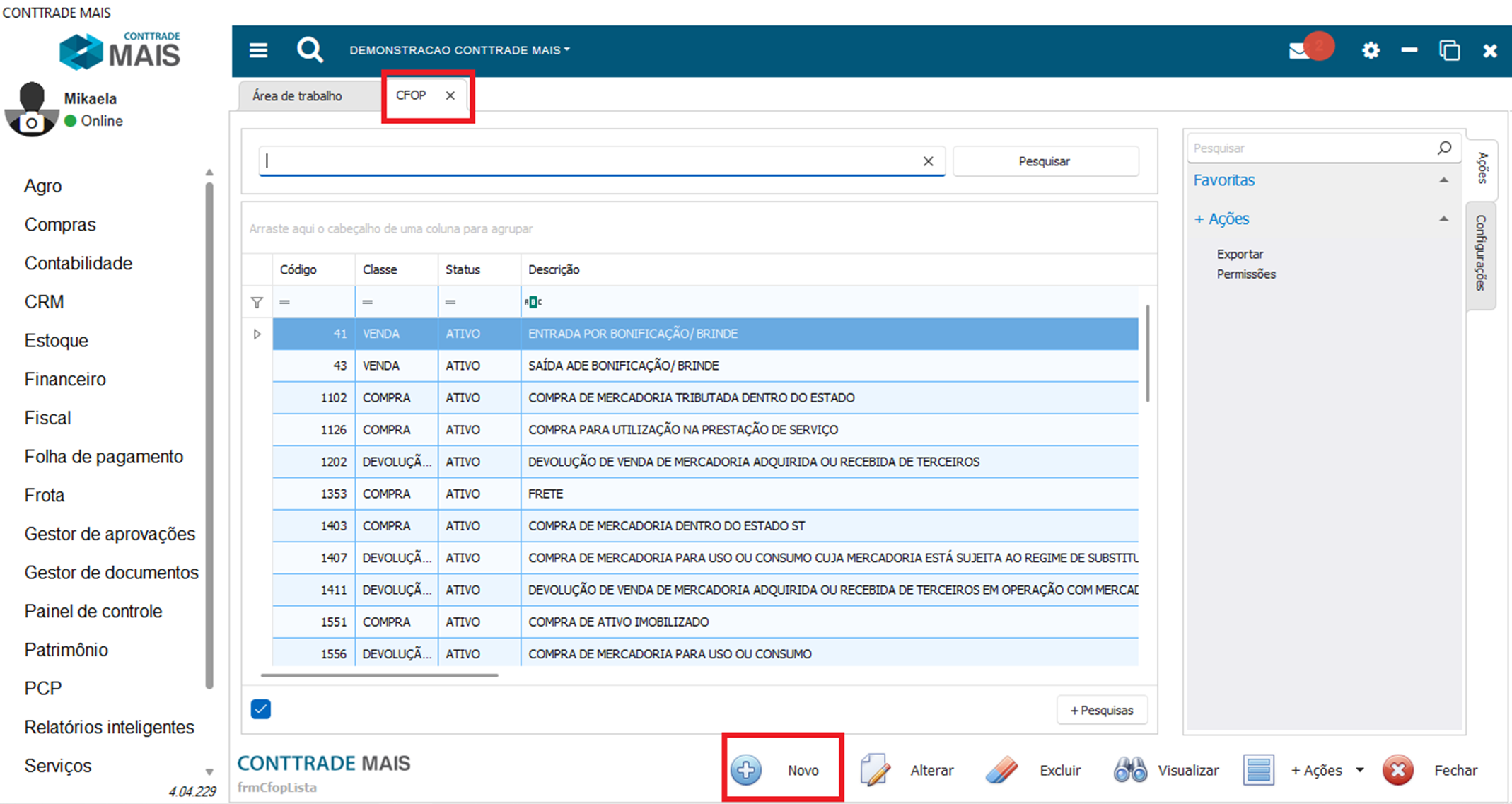
Task: Switch to Área de trabalho tab
Action: point(297,96)
